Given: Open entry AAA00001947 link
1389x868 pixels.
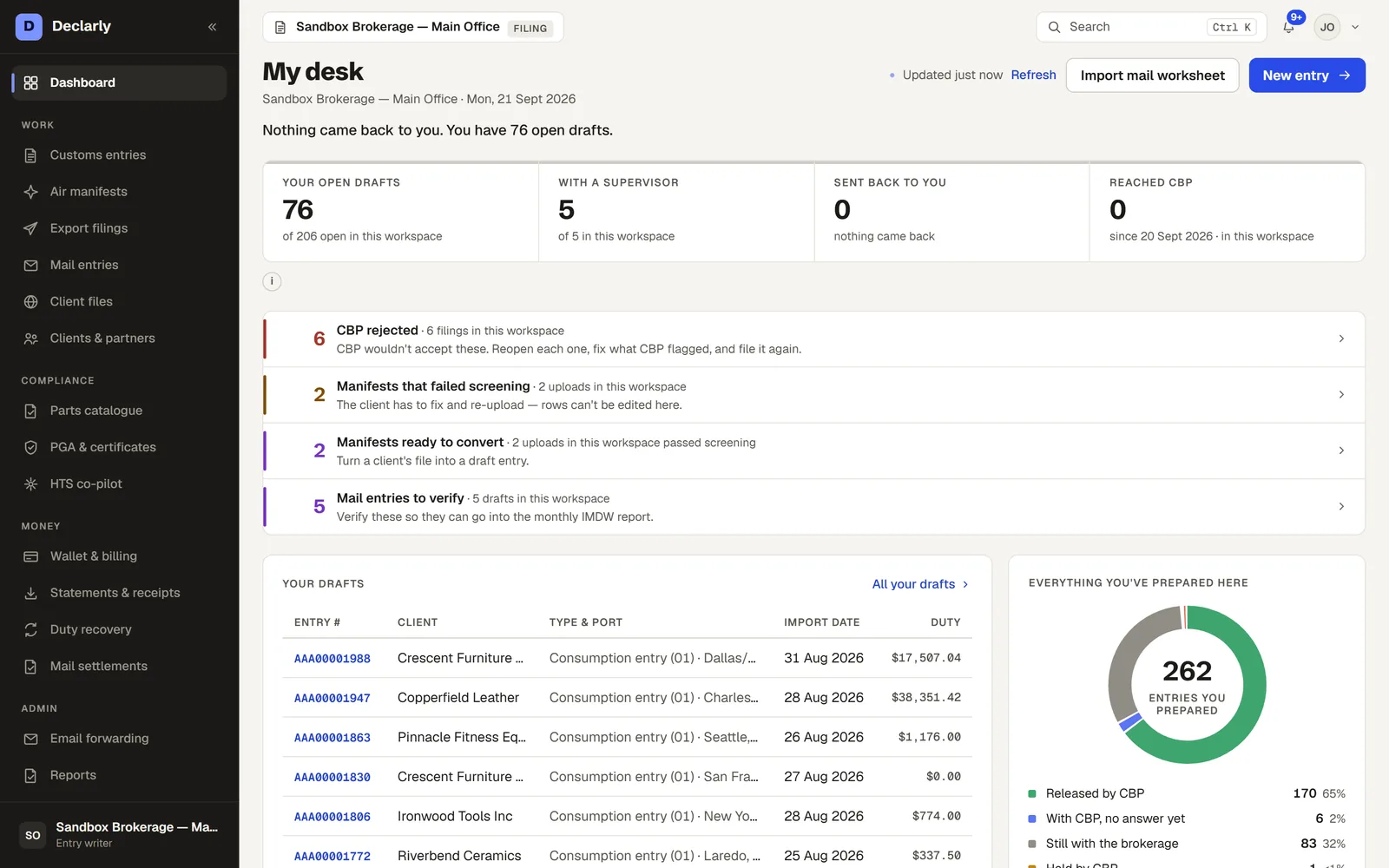Looking at the screenshot, I should coord(332,698).
